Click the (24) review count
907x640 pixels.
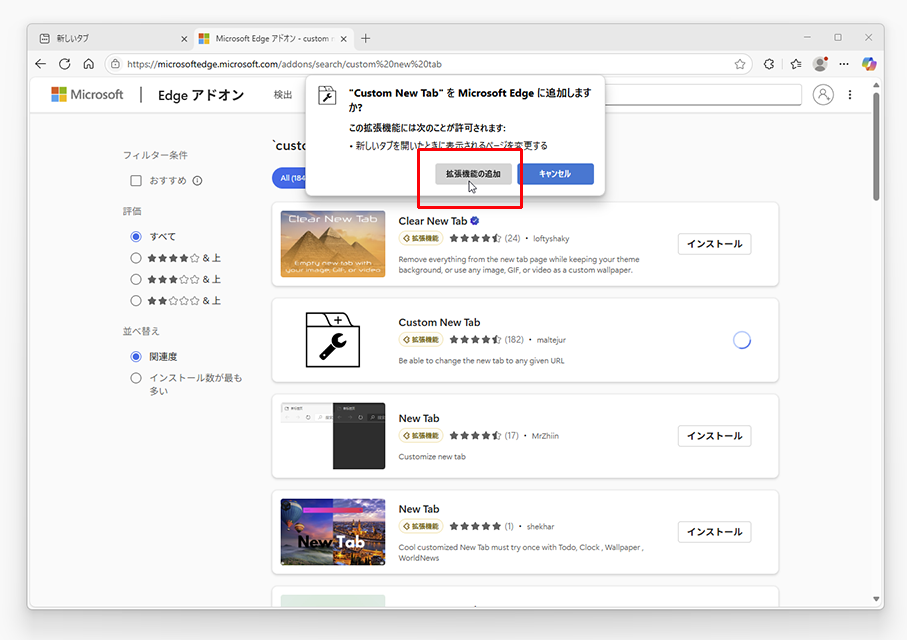tap(512, 238)
